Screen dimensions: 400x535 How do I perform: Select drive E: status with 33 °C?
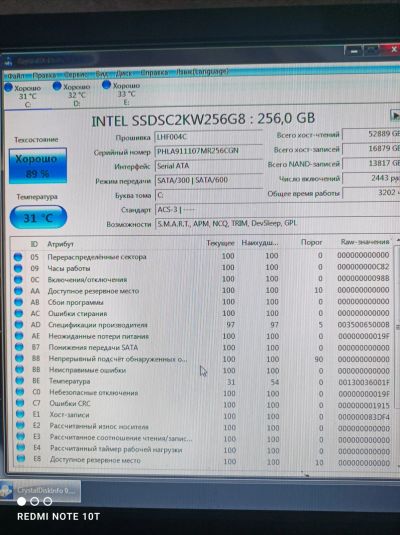(x=122, y=93)
